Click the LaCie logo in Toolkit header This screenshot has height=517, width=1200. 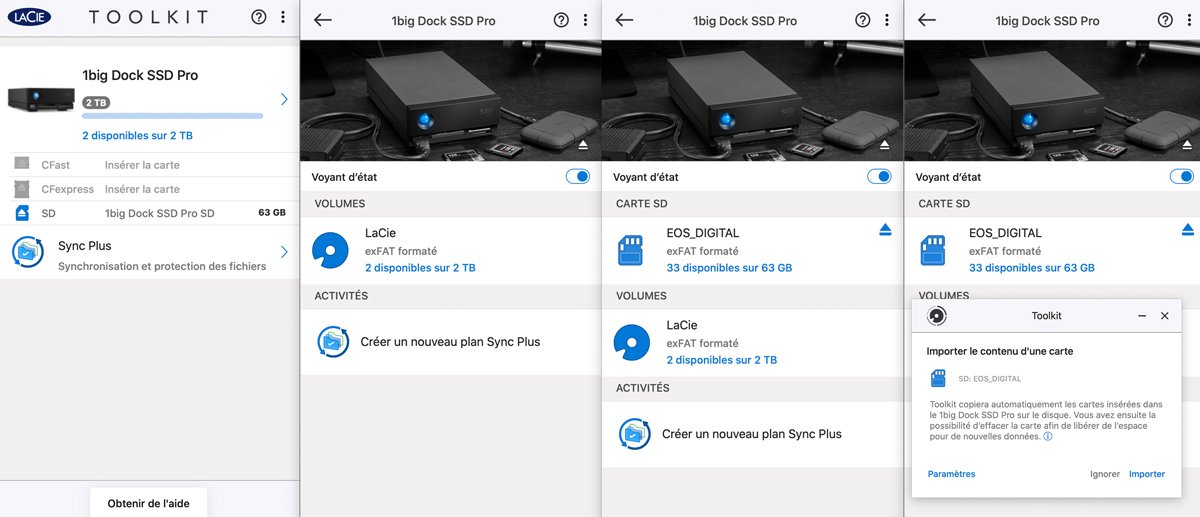pyautogui.click(x=29, y=17)
